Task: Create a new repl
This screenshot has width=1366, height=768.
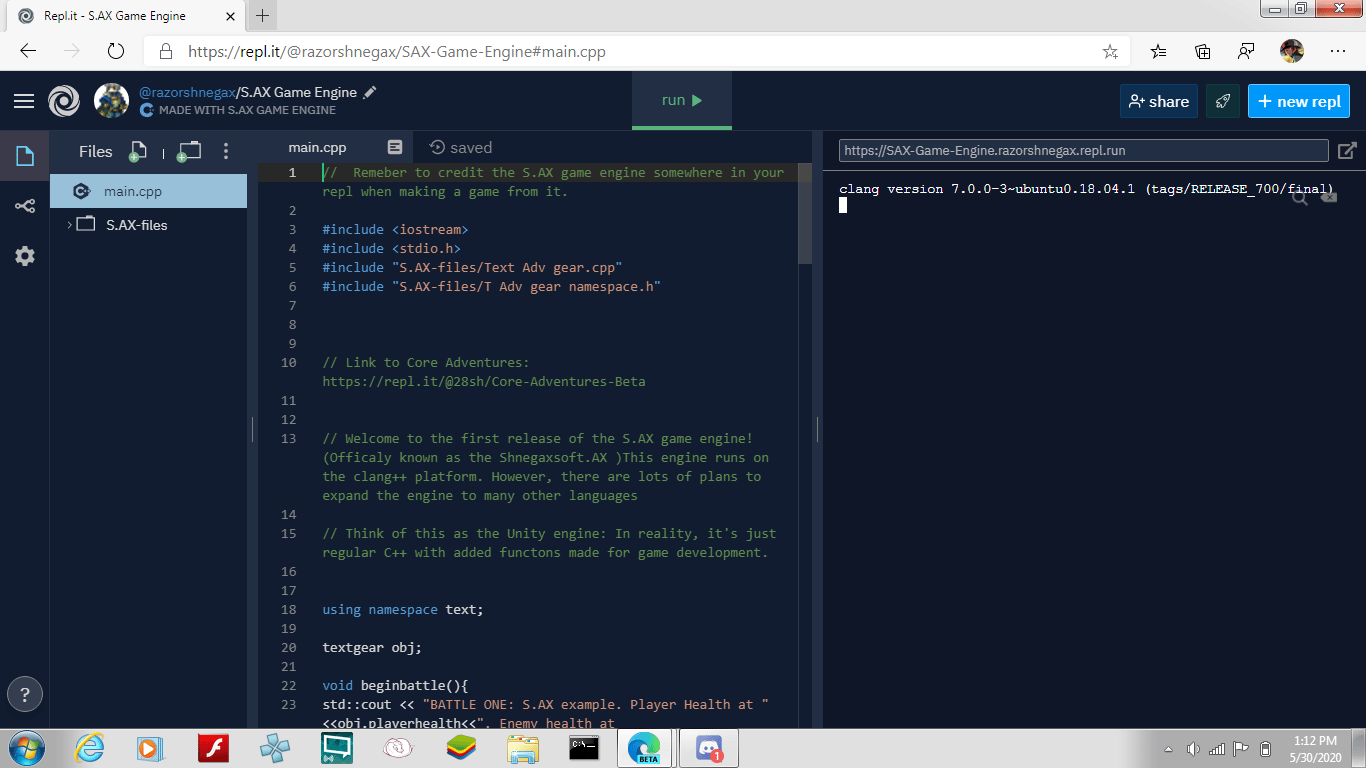Action: point(1299,101)
